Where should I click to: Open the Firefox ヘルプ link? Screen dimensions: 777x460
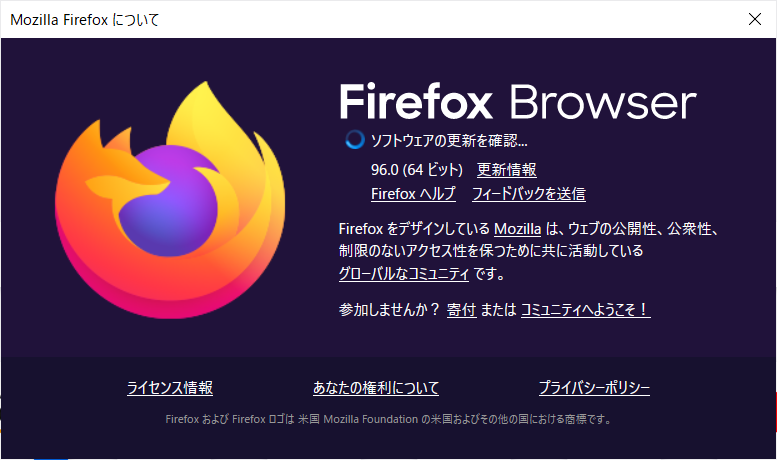pos(413,194)
